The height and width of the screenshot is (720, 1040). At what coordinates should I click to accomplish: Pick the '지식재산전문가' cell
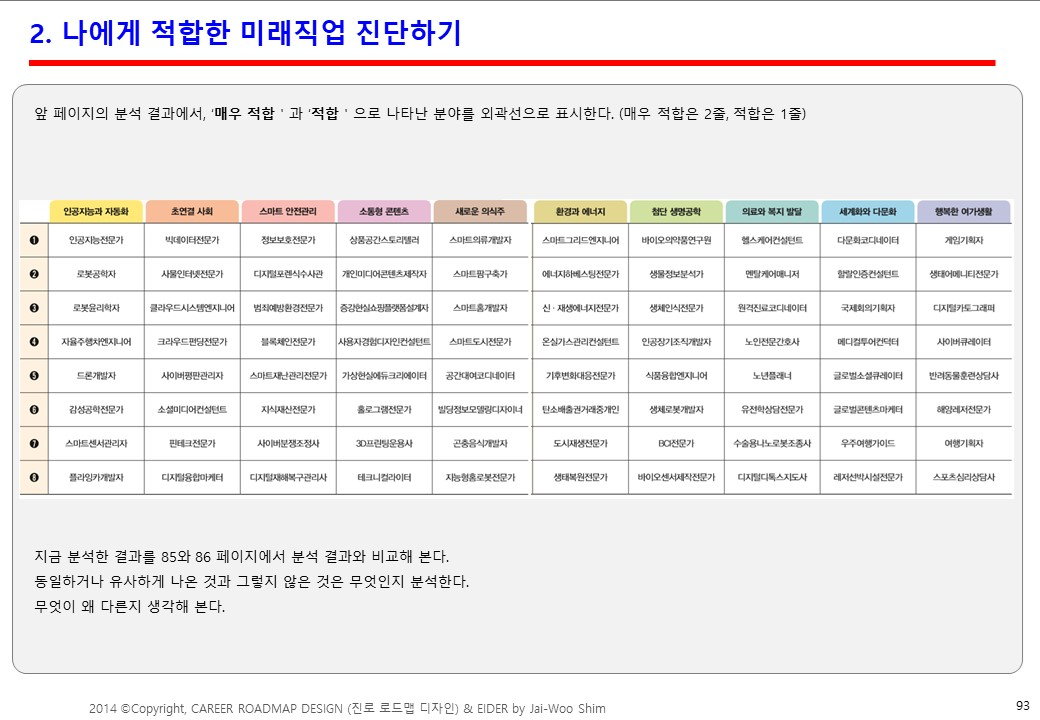click(x=288, y=409)
